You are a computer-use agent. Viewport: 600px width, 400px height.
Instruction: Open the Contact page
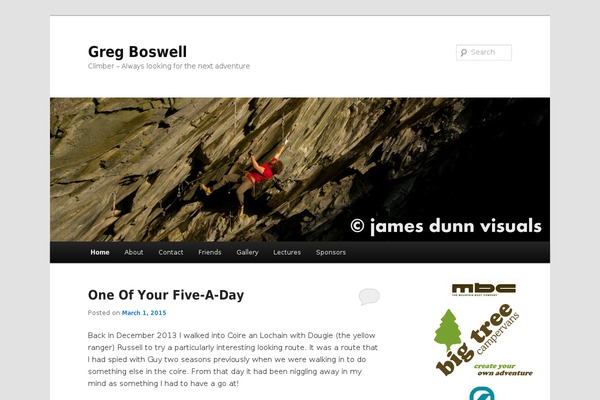(x=171, y=252)
